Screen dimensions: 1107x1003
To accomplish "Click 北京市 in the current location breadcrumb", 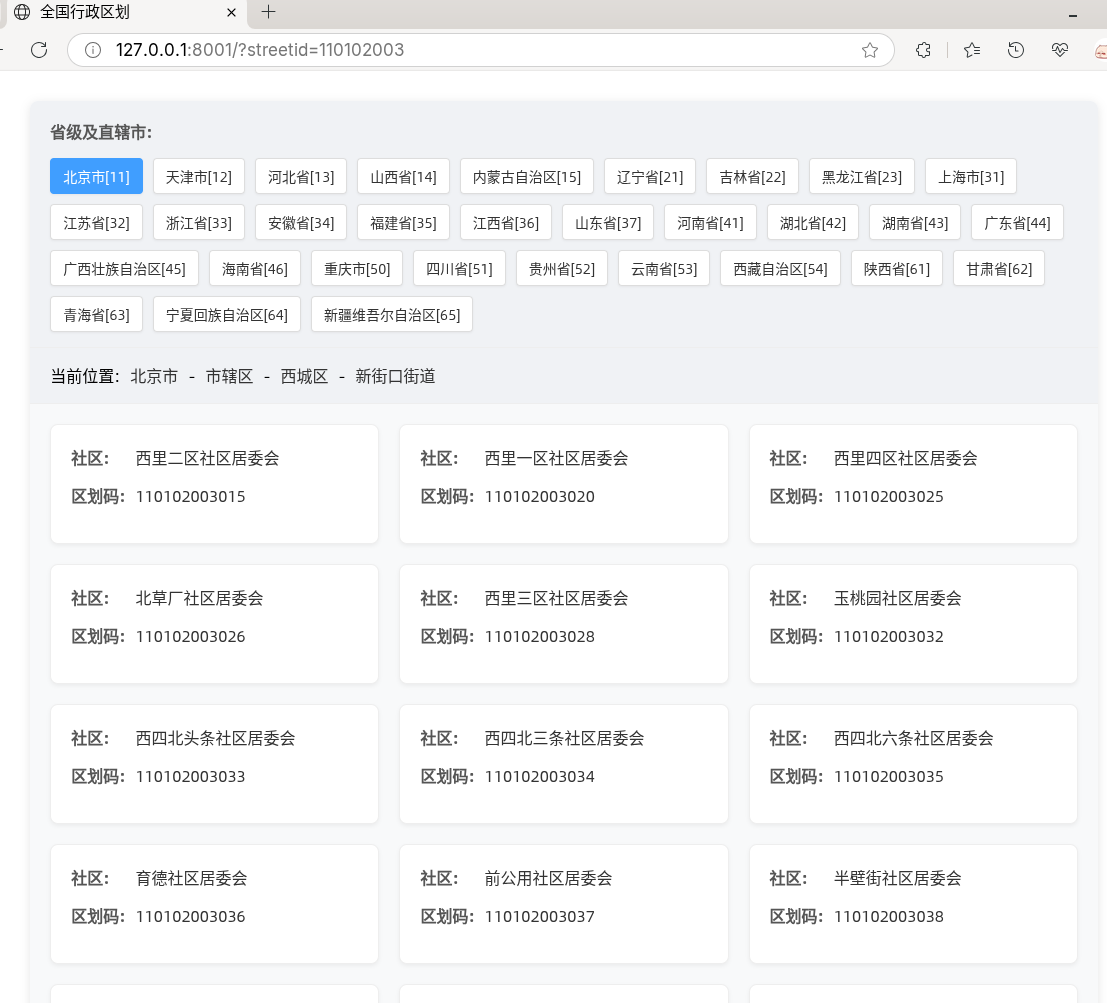I will [154, 377].
